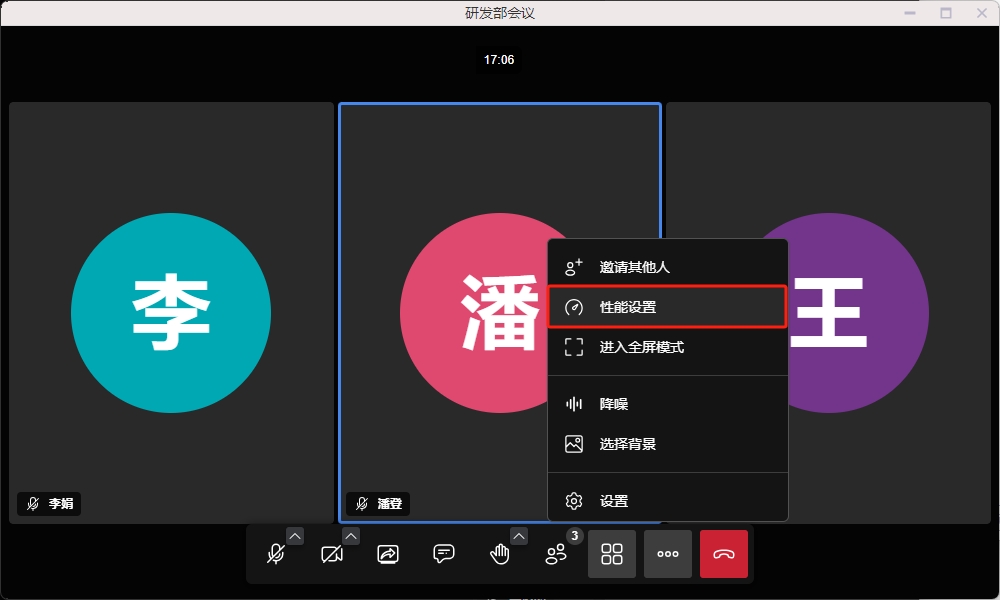Toggle tile view layout
Screen dimensions: 1000x600
(x=612, y=554)
